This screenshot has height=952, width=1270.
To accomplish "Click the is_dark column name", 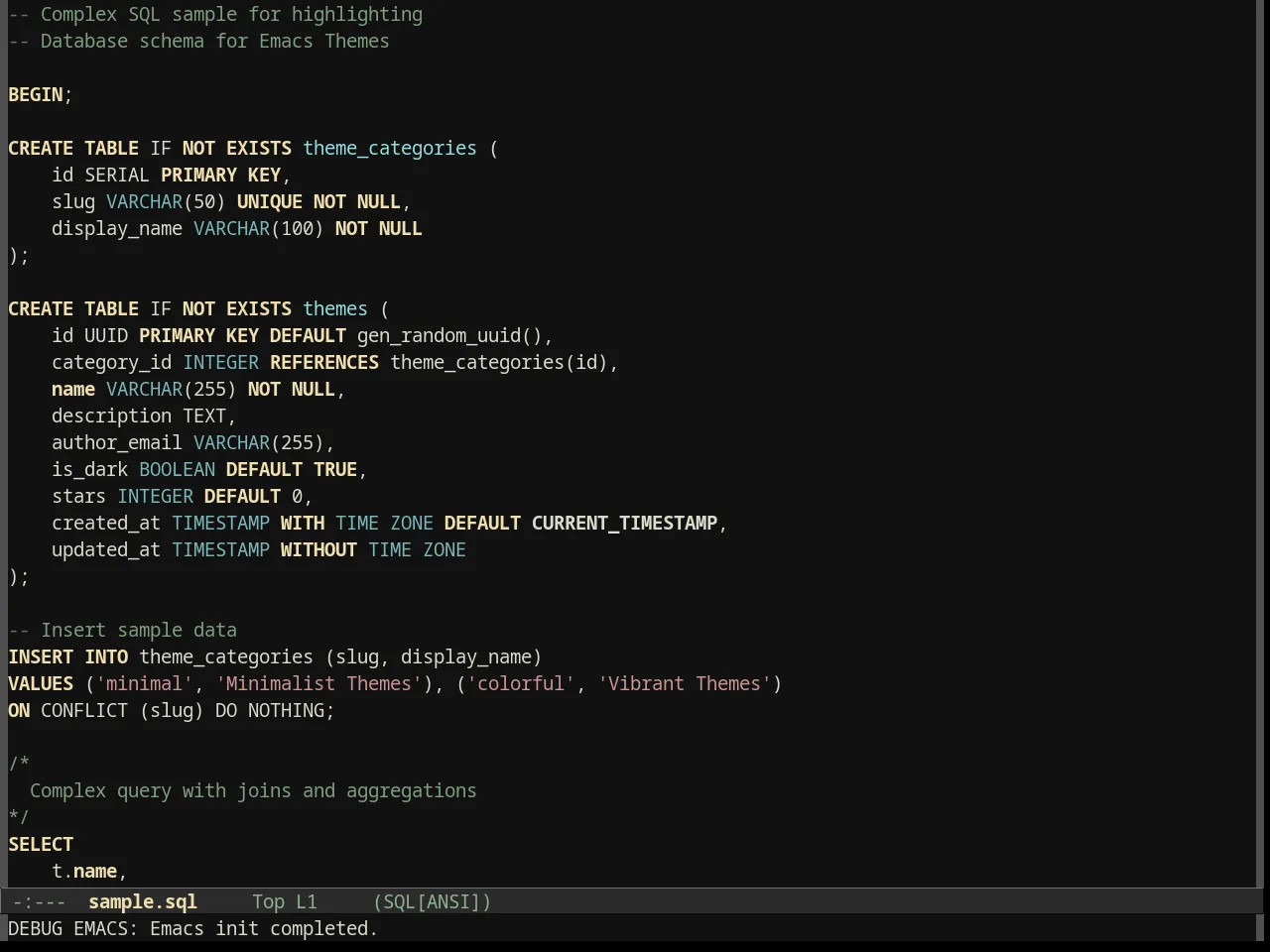I will [90, 469].
